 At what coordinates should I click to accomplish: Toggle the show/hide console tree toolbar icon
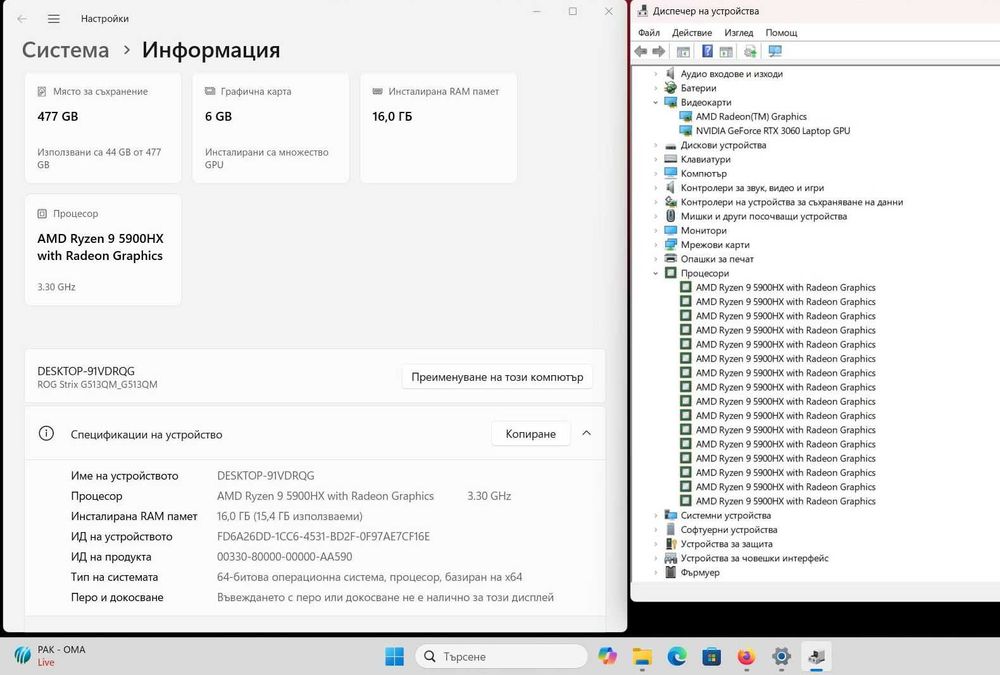(x=683, y=51)
